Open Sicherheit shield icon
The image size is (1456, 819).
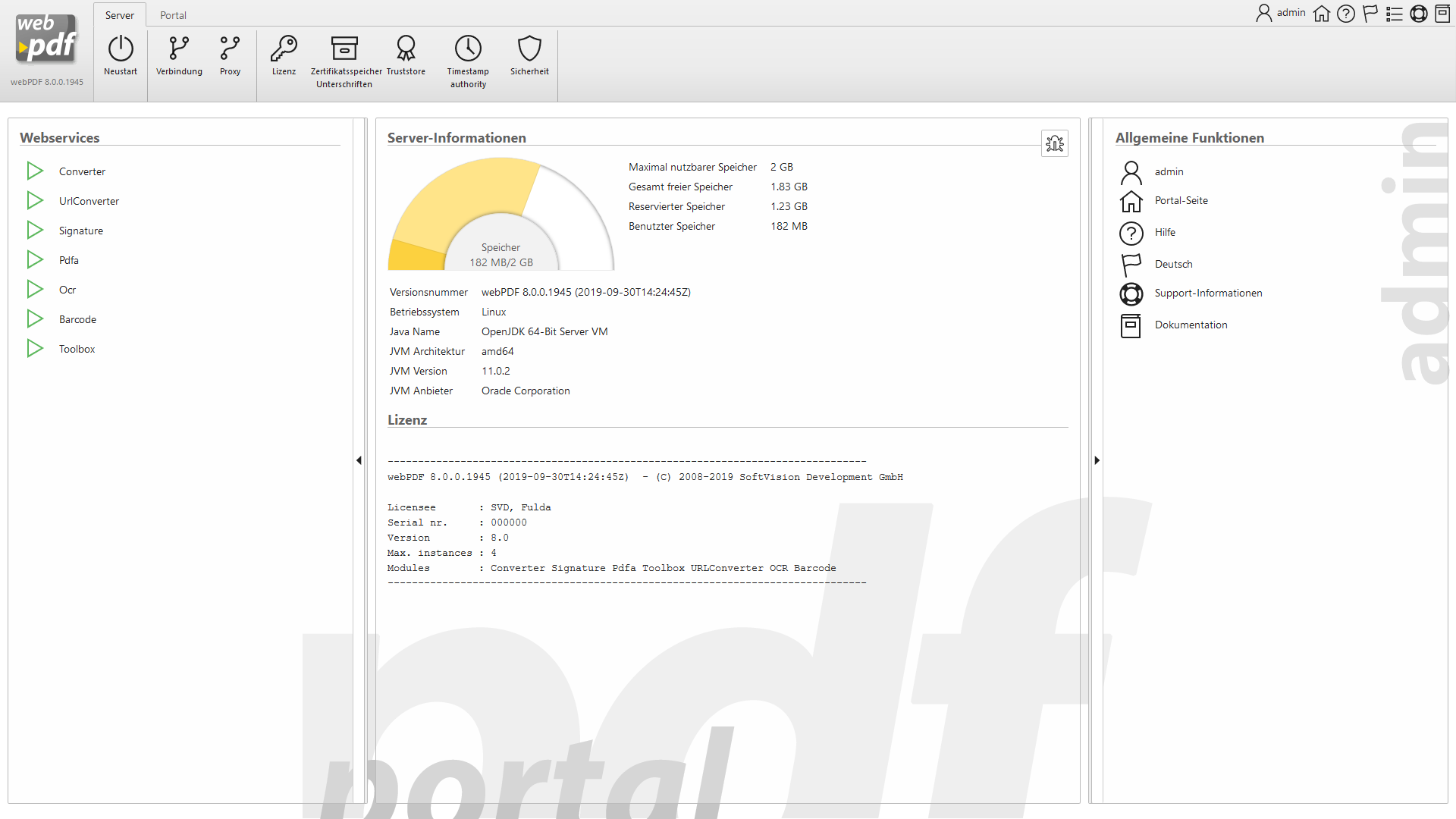tap(529, 49)
